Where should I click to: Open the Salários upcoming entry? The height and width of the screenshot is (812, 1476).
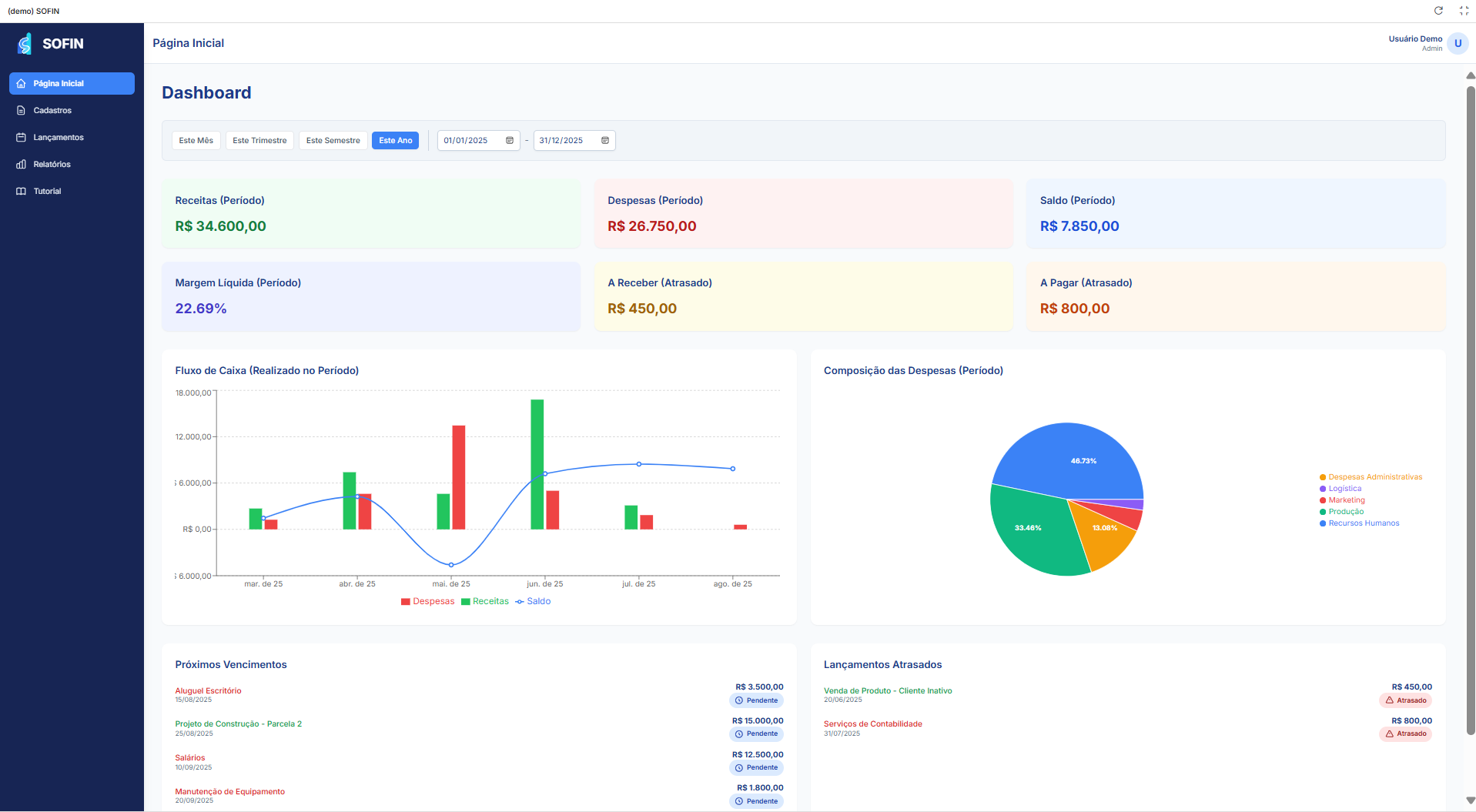pyautogui.click(x=190, y=758)
